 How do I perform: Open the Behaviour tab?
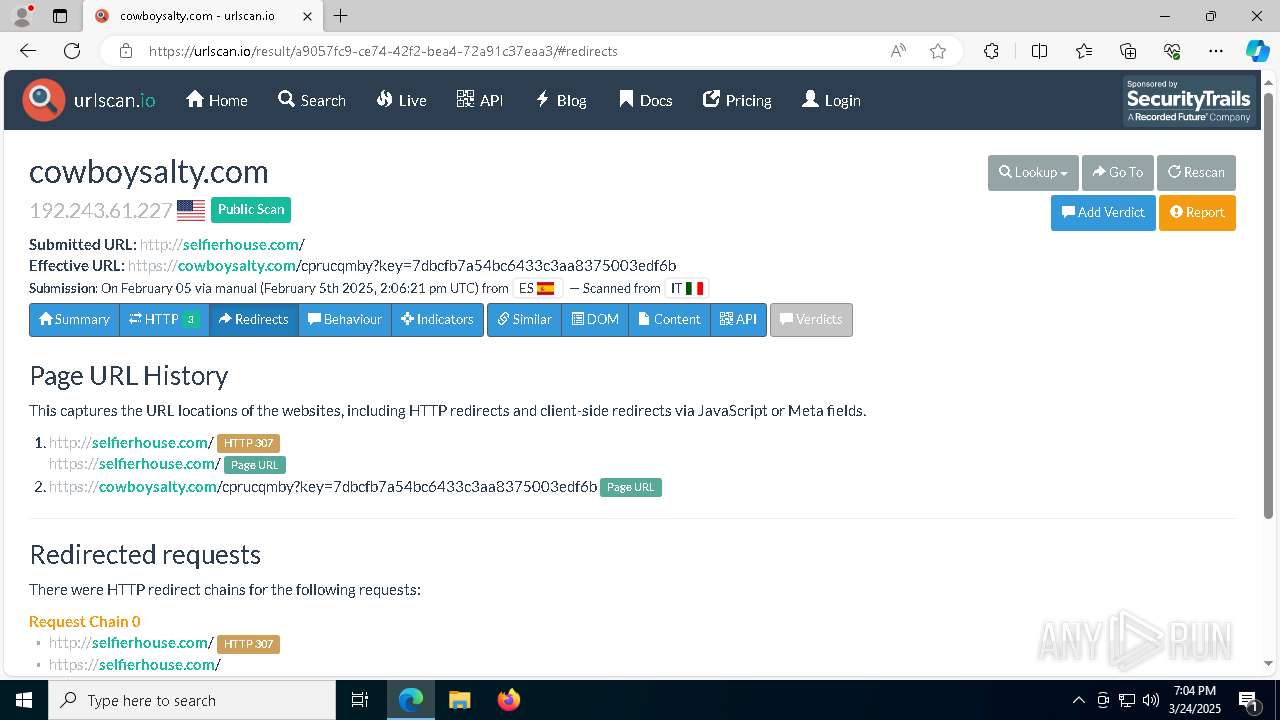coord(345,319)
